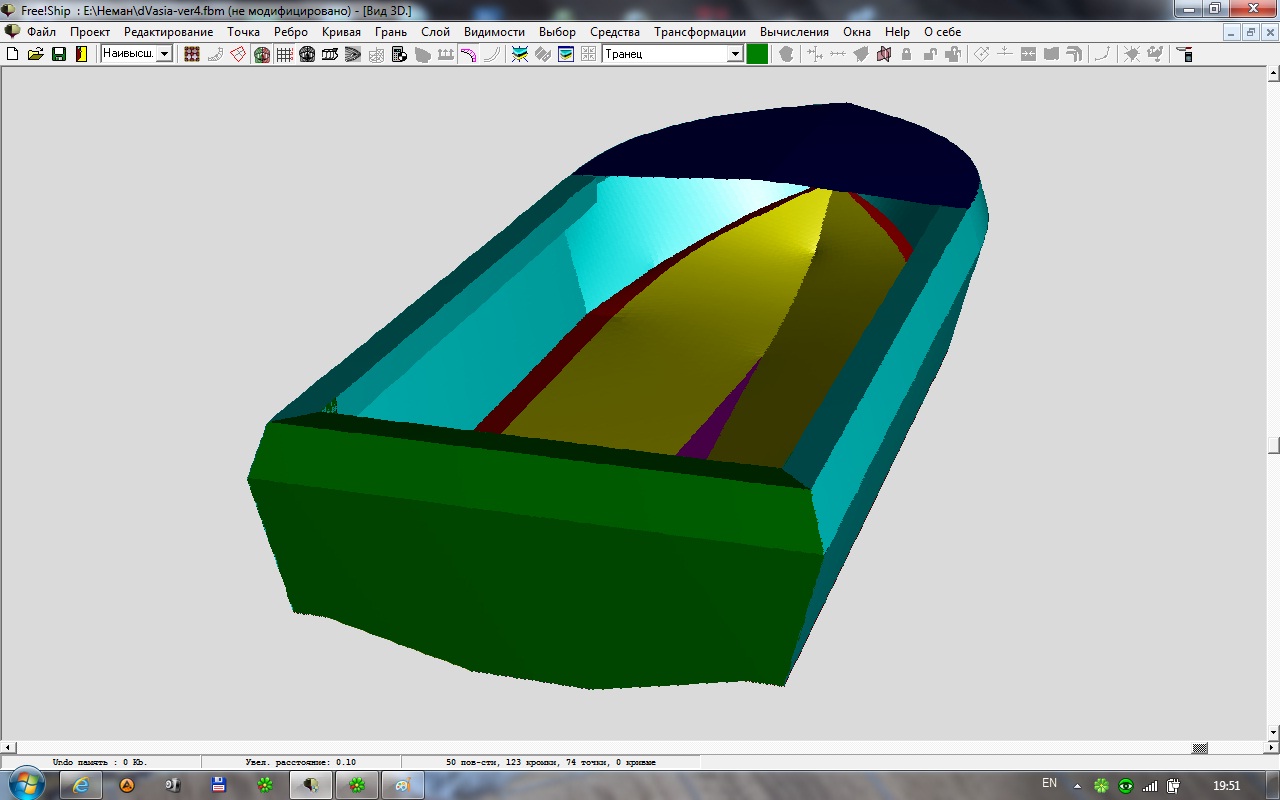Click the paint roller icon in toolbar
The width and height of the screenshot is (1280, 800).
point(1184,54)
